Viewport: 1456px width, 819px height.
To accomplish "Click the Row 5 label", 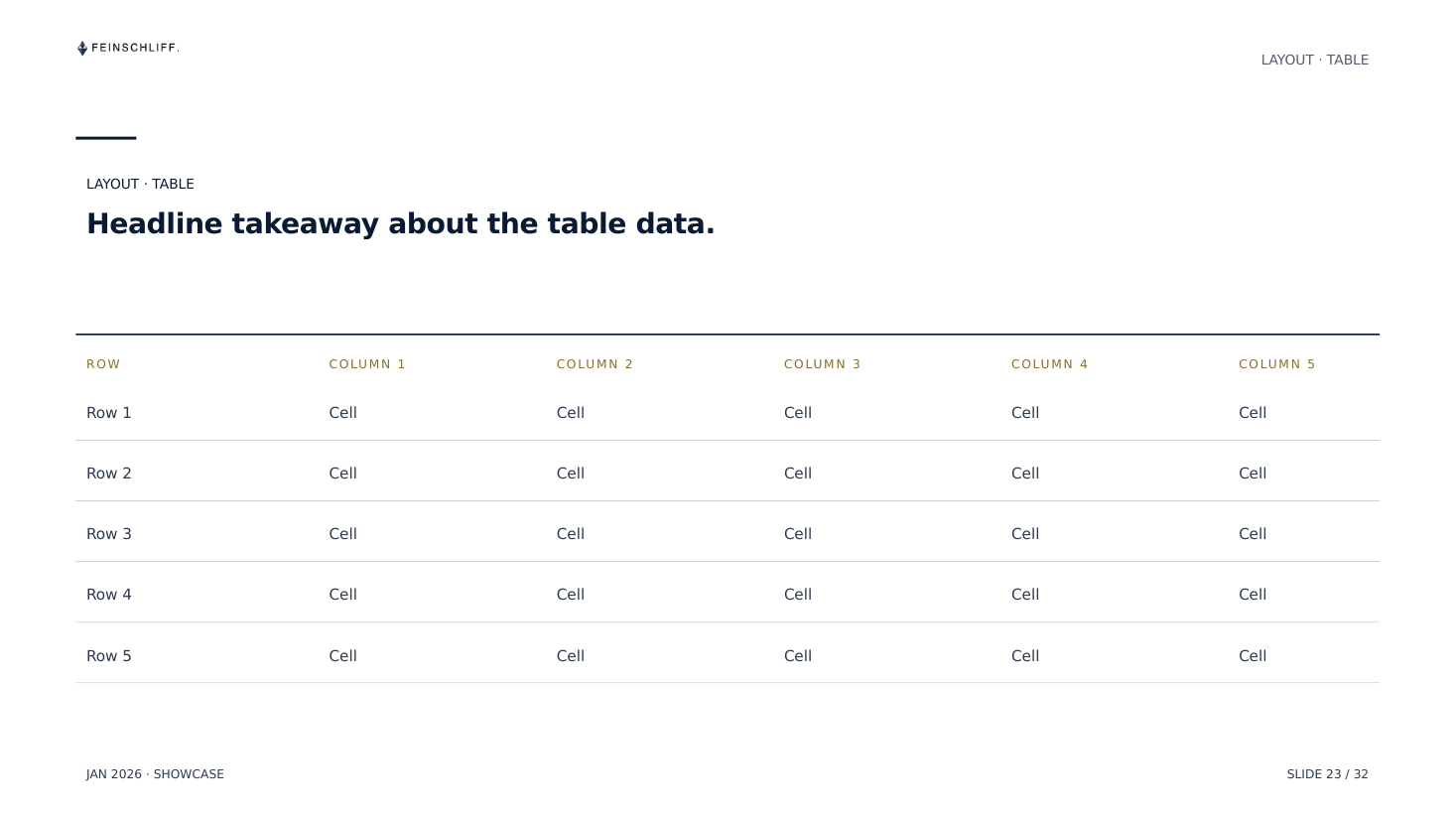I will pos(108,656).
